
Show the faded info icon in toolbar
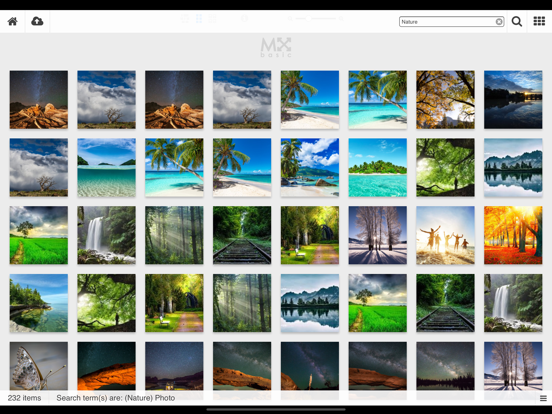click(x=244, y=18)
